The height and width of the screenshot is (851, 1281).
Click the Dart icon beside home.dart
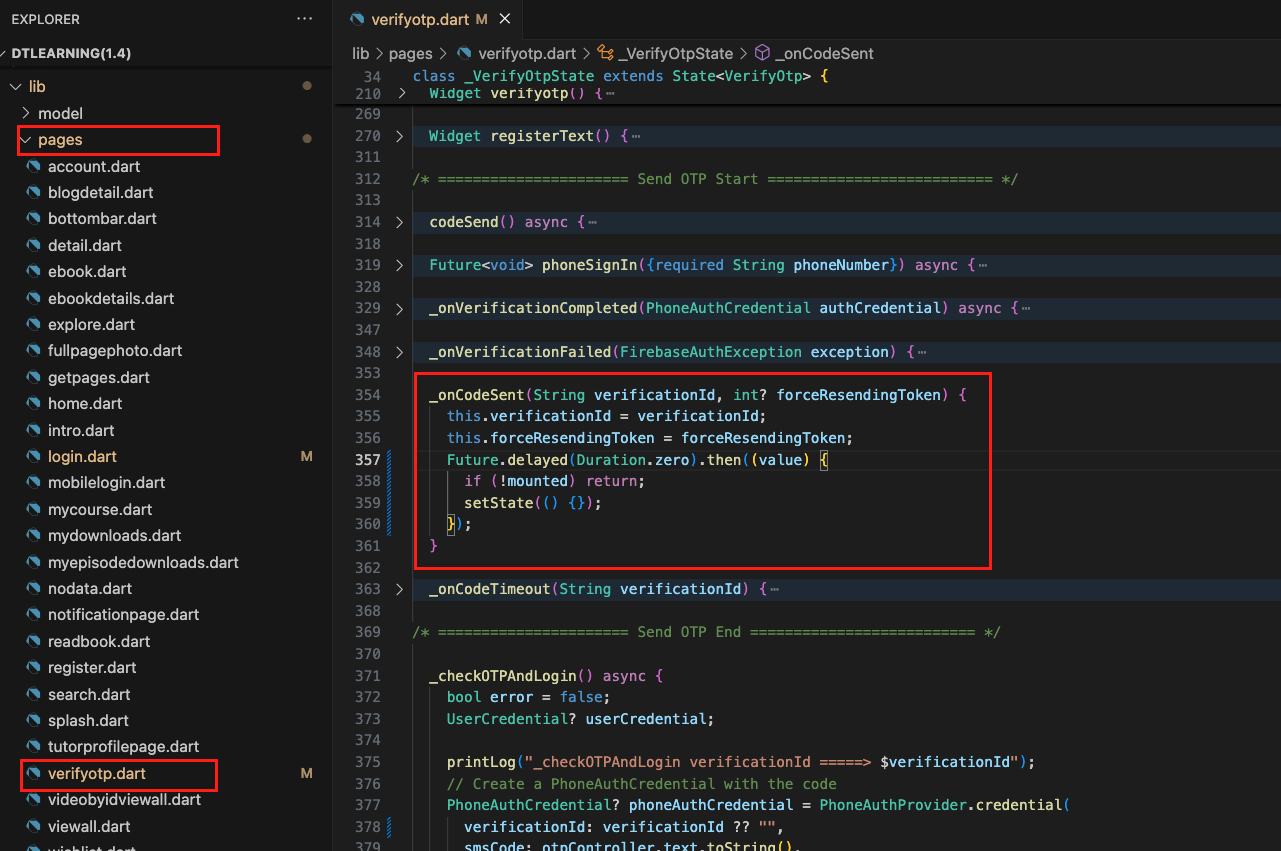click(x=33, y=404)
